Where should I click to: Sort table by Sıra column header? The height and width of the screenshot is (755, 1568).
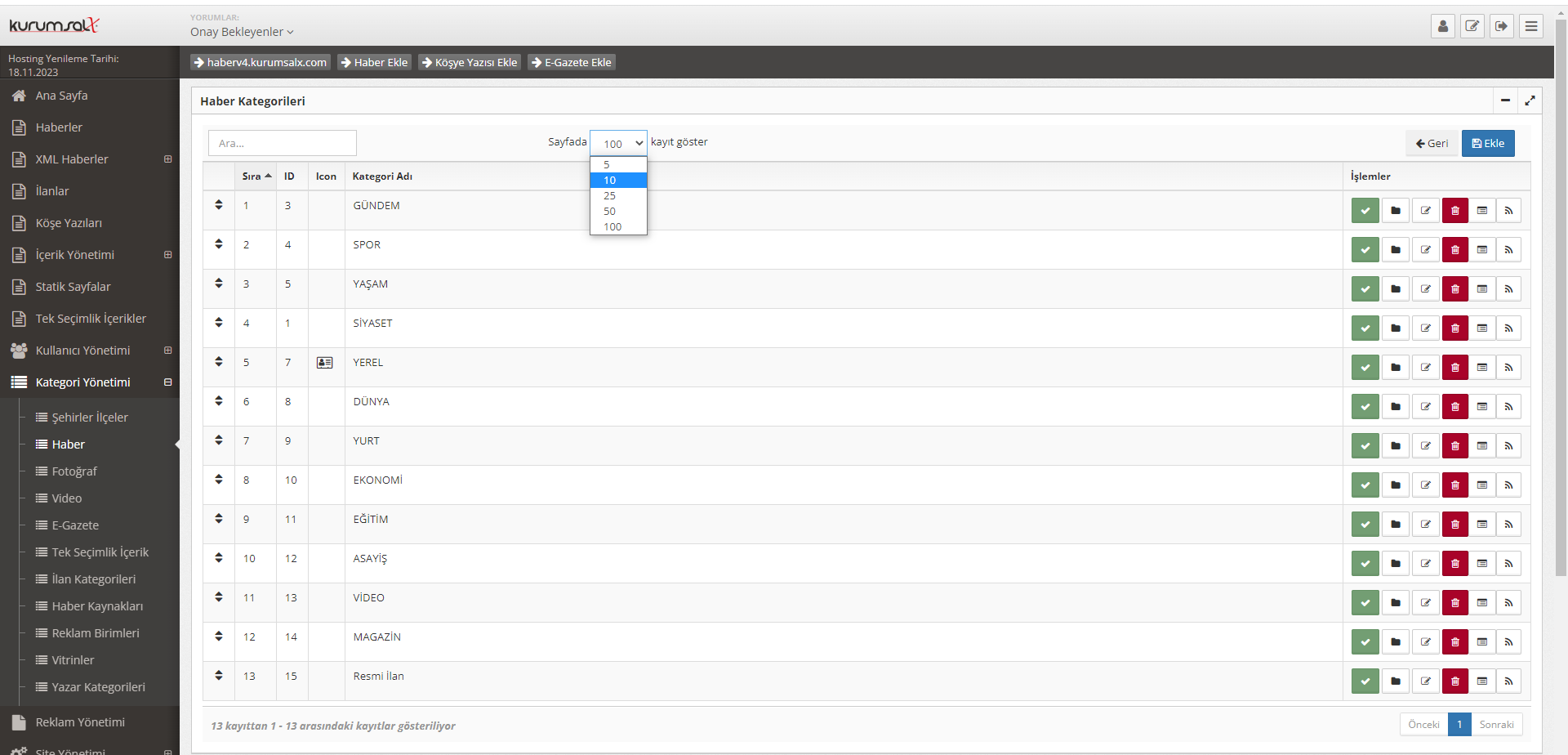click(256, 176)
